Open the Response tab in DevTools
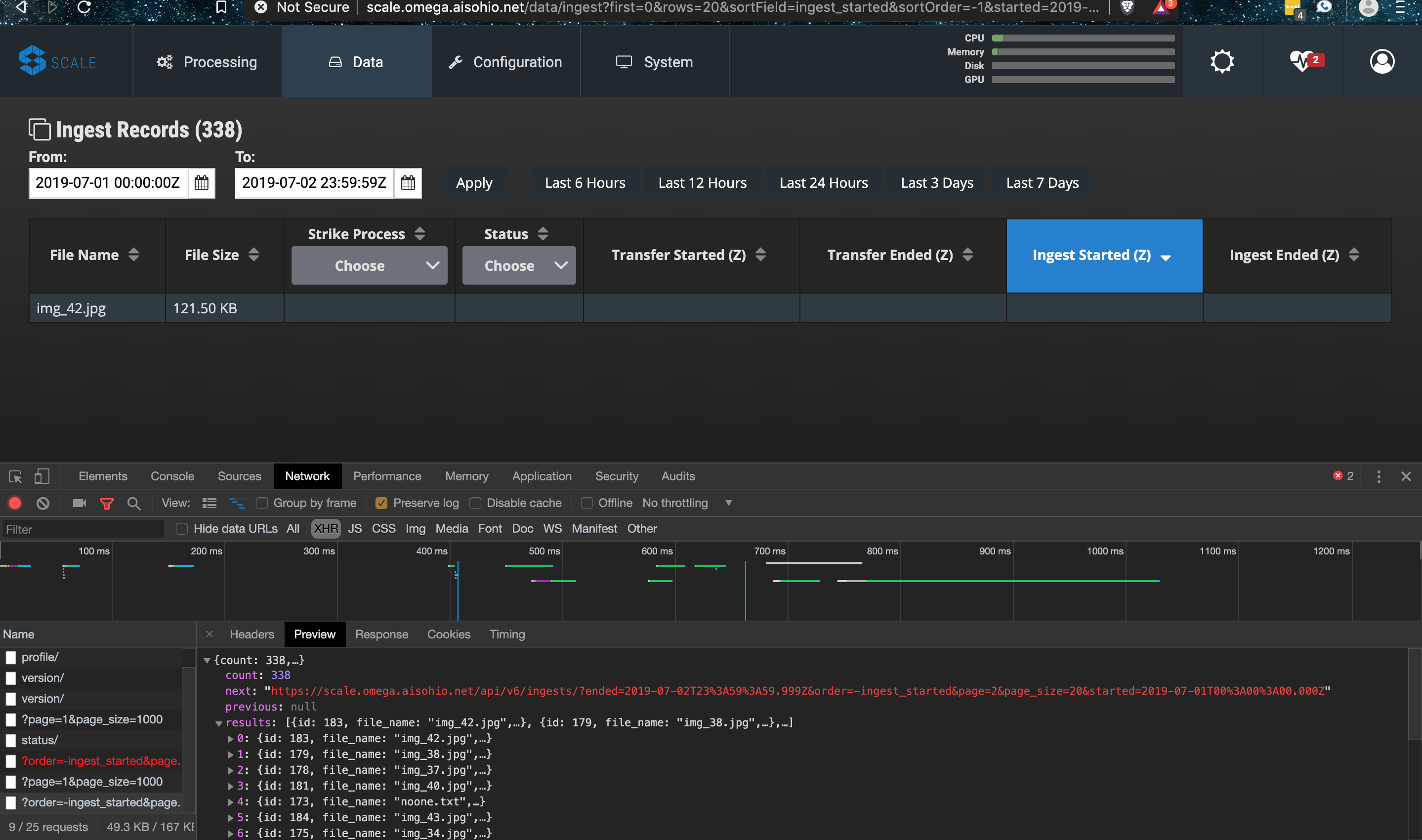Viewport: 1422px width, 840px height. [381, 634]
